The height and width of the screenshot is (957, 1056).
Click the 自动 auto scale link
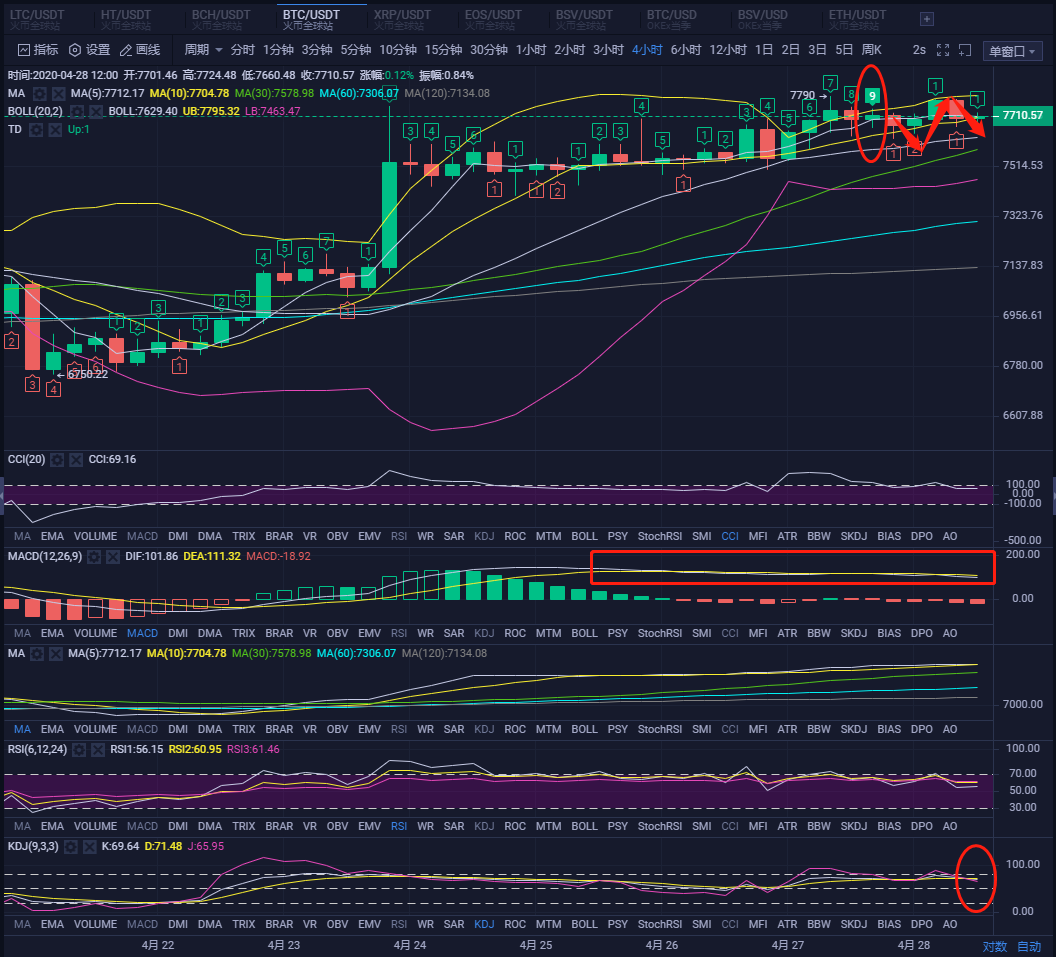(1028, 946)
